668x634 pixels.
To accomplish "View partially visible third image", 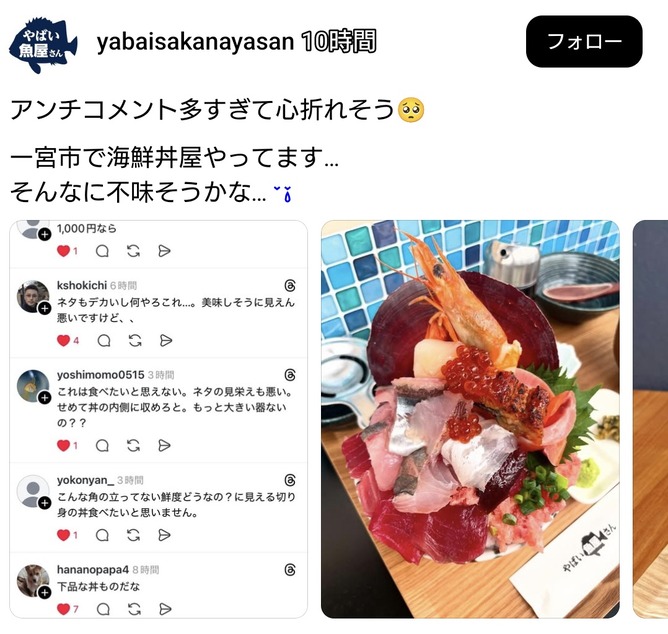I will [651, 419].
